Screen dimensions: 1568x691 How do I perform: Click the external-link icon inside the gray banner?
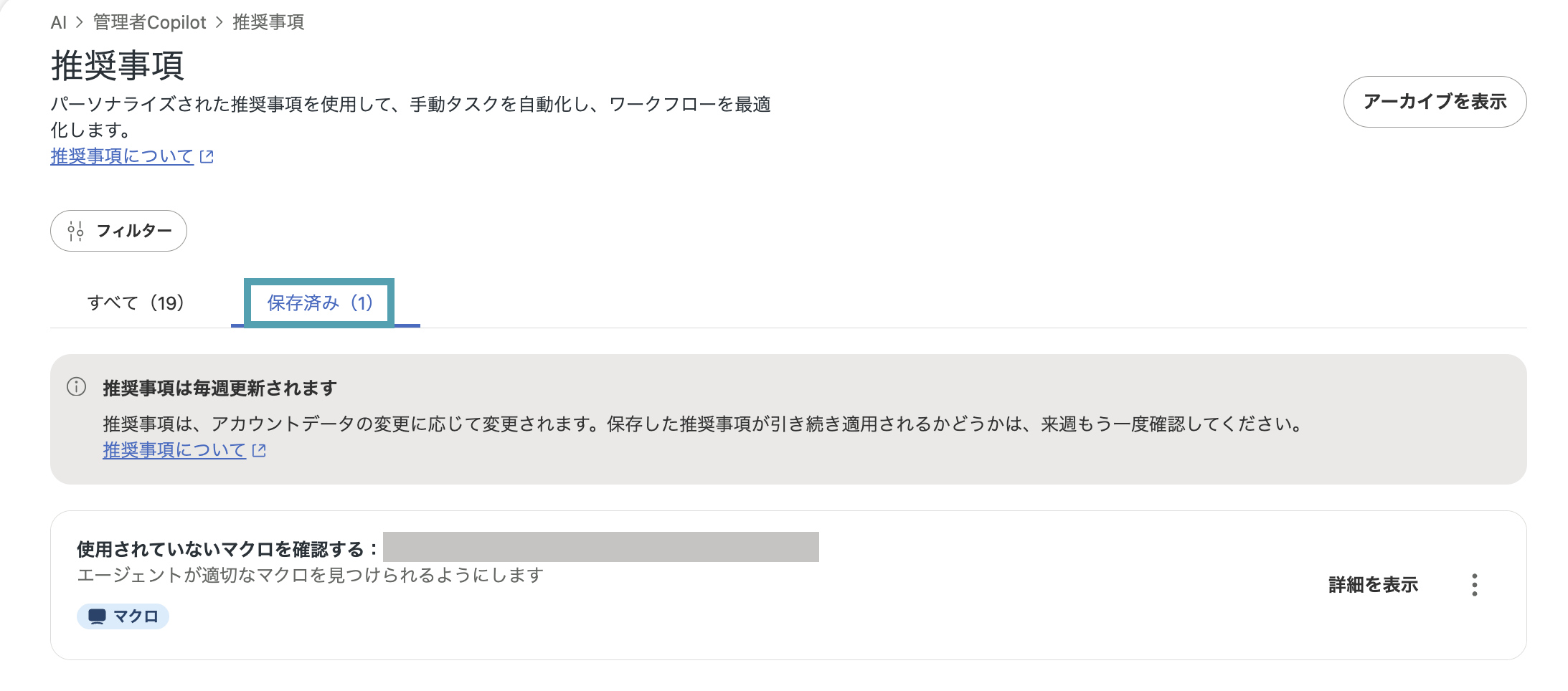coord(259,450)
